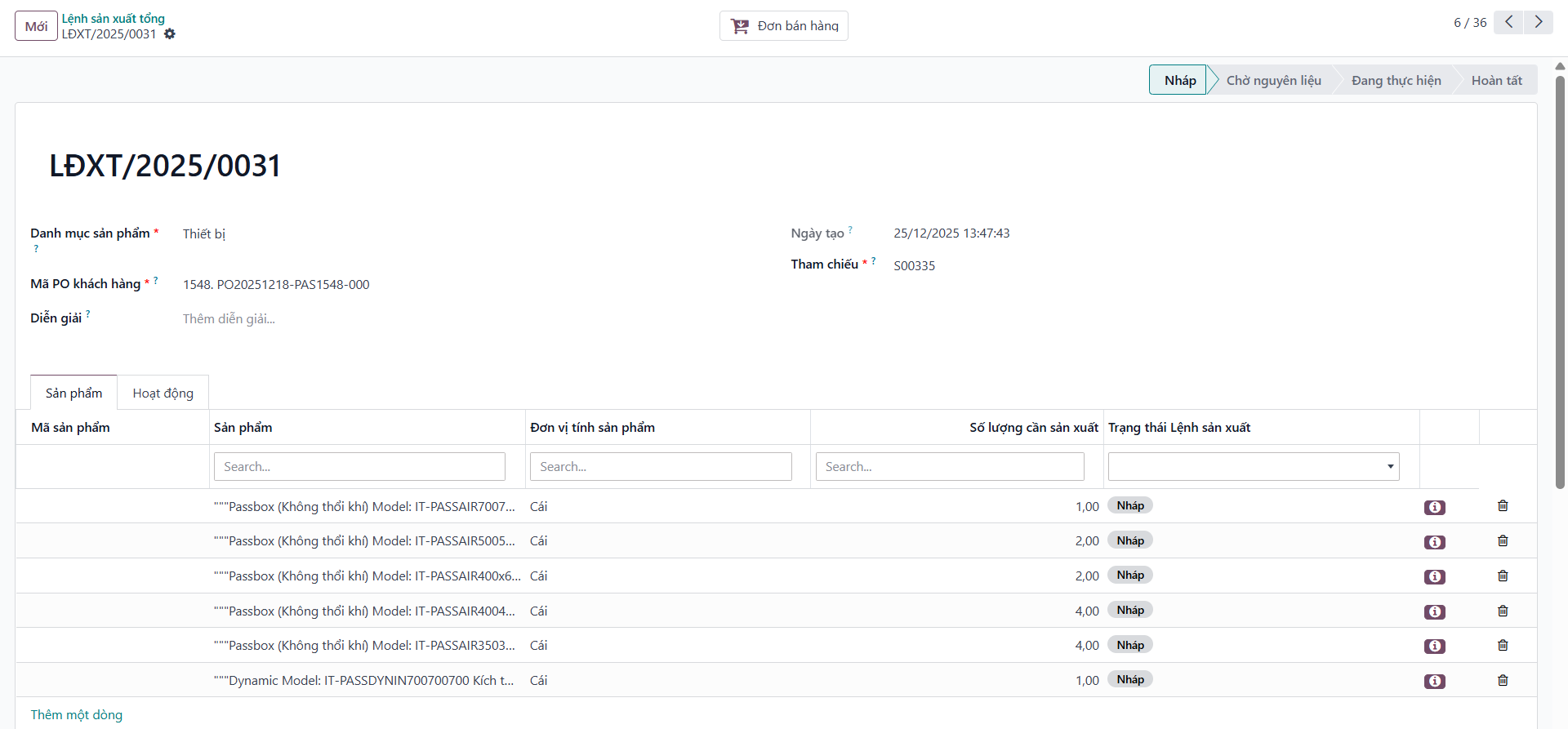Focus Số lượng cần sản xuất search box
Image resolution: width=1568 pixels, height=729 pixels.
pos(950,466)
